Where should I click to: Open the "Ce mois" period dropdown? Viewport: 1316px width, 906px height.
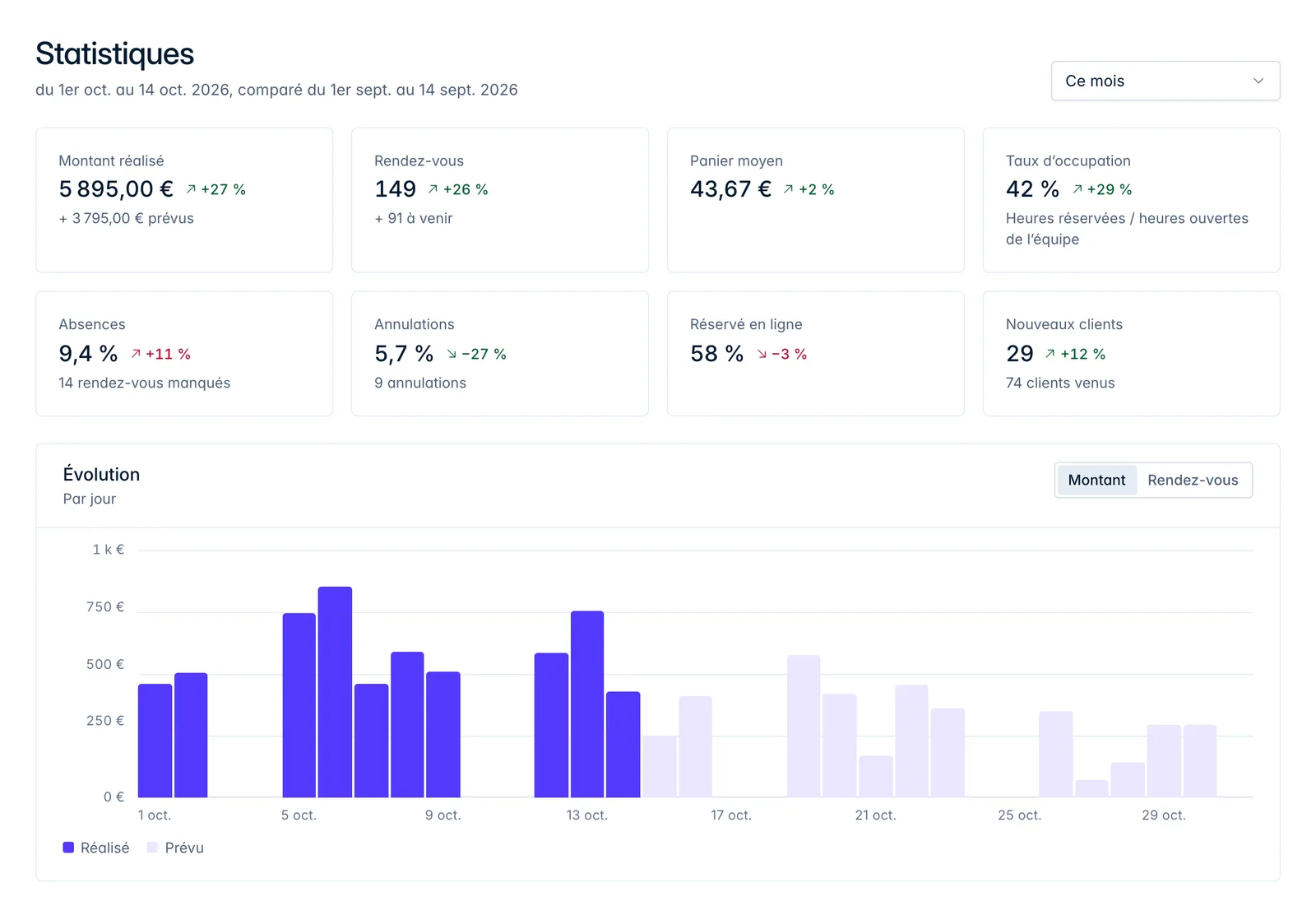[1165, 81]
